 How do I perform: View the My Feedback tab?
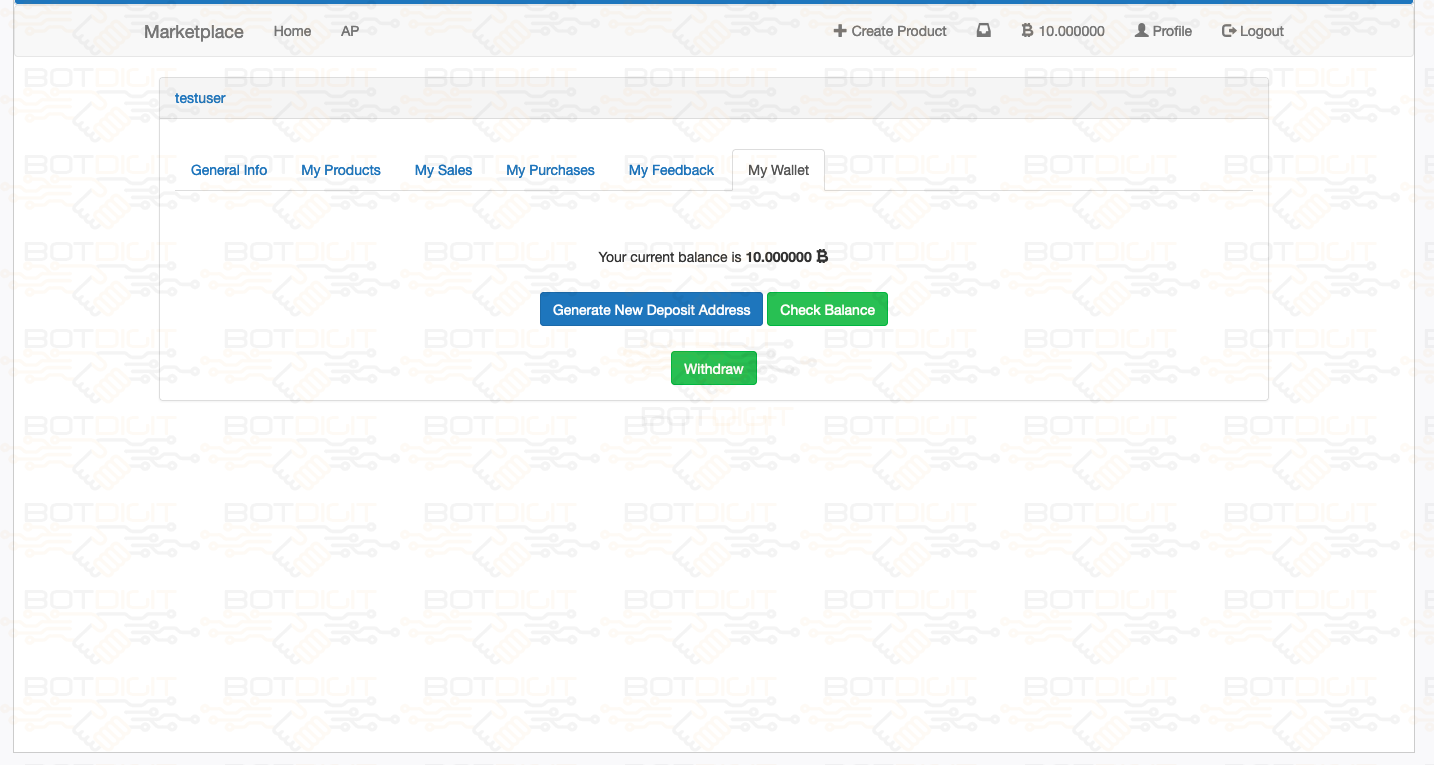(671, 170)
